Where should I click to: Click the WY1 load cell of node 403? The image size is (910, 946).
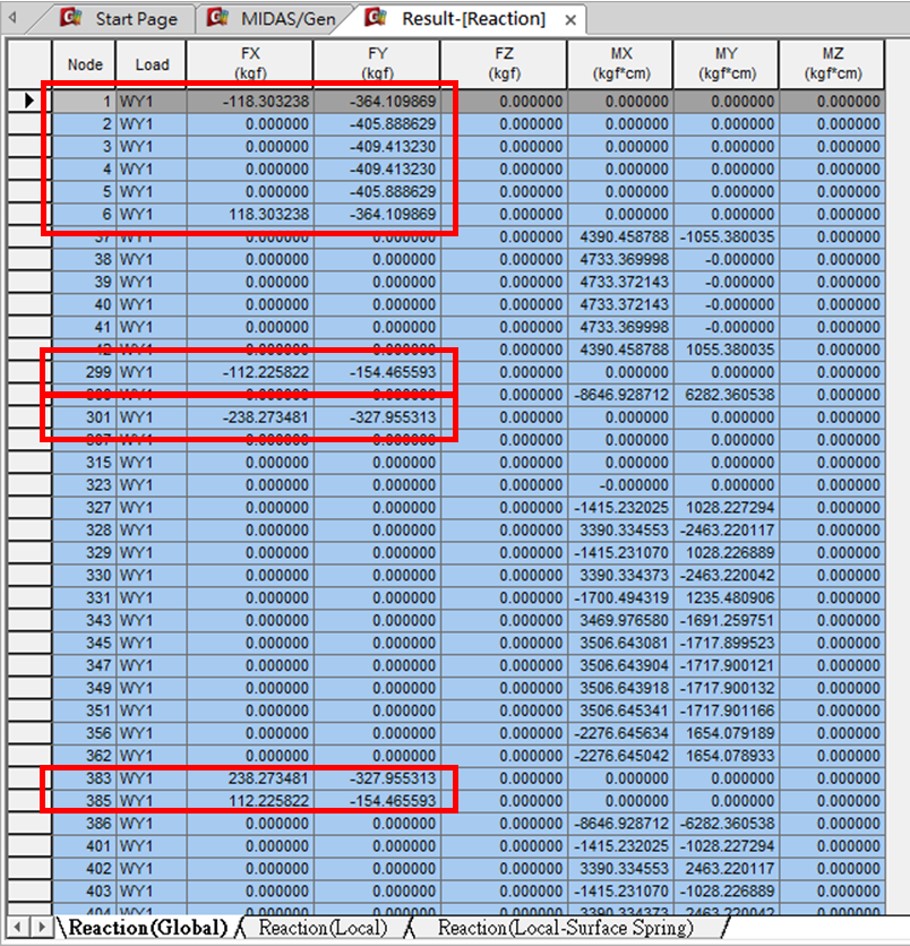click(x=151, y=891)
